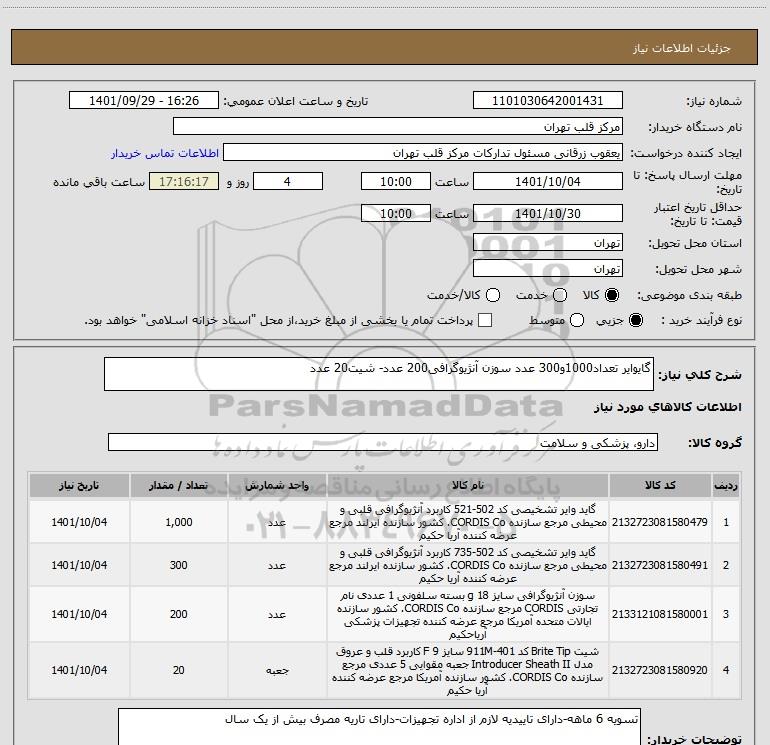Click product code 2132723081580491
770x745 pixels.
pos(660,565)
